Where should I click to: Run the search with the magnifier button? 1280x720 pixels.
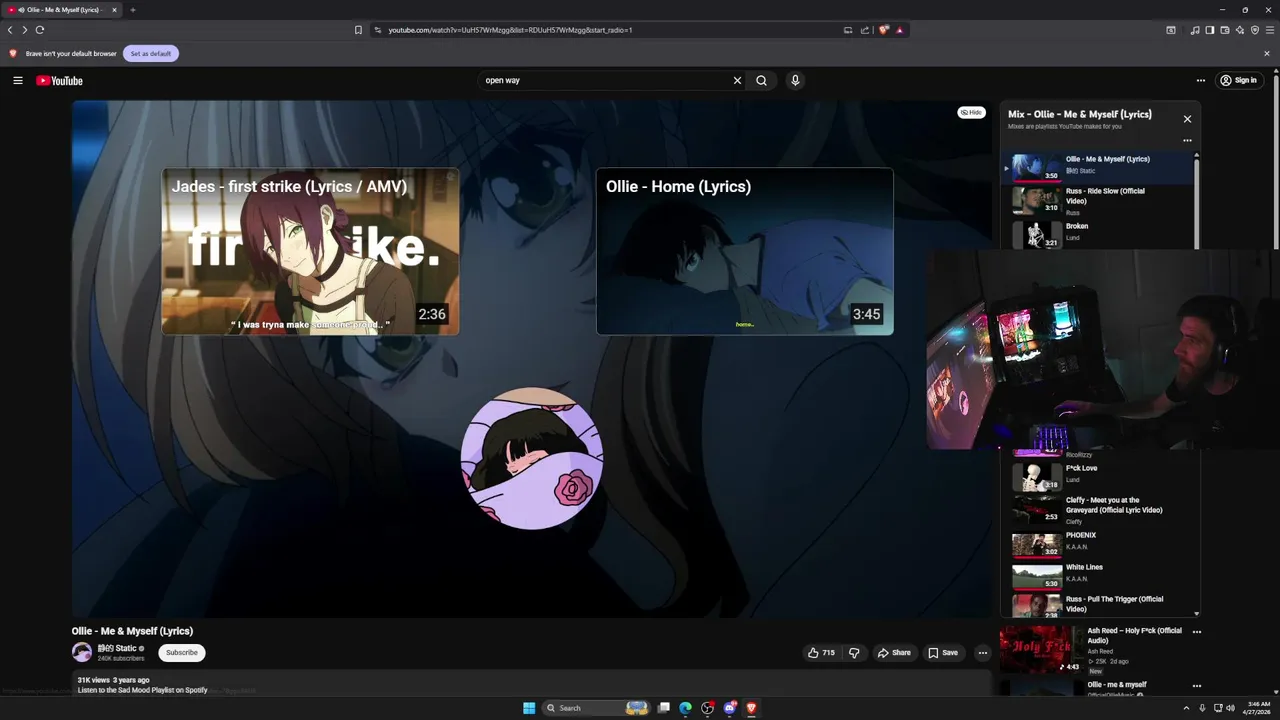pyautogui.click(x=762, y=80)
